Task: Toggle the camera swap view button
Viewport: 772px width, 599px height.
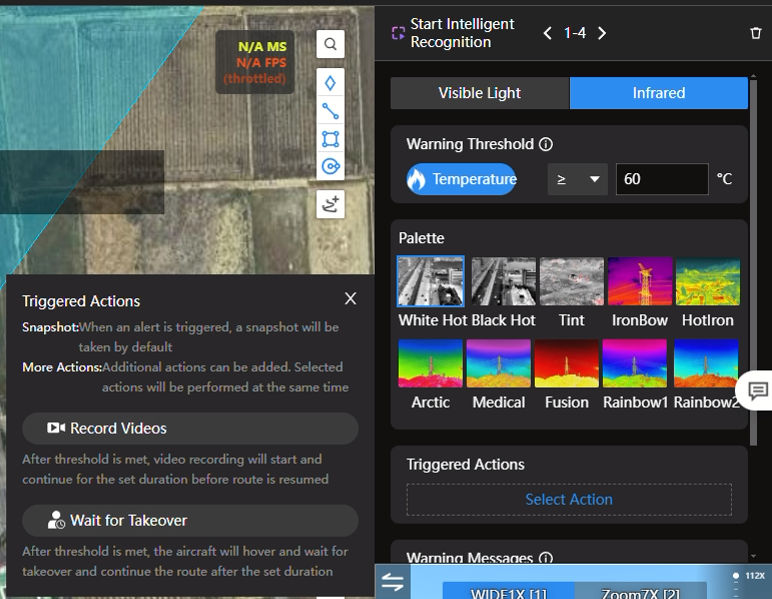Action: point(393,582)
